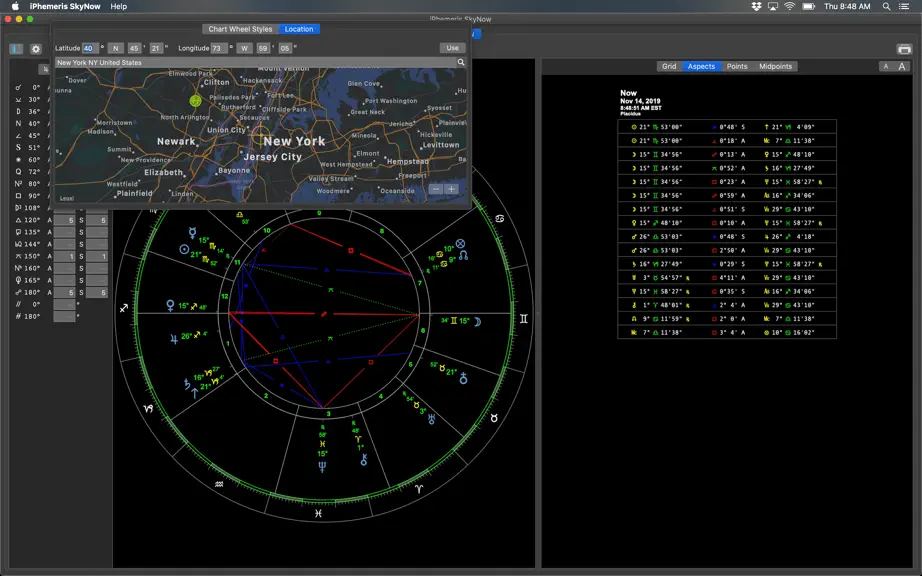Zoom in the map with plus button
This screenshot has width=922, height=576.
[451, 189]
